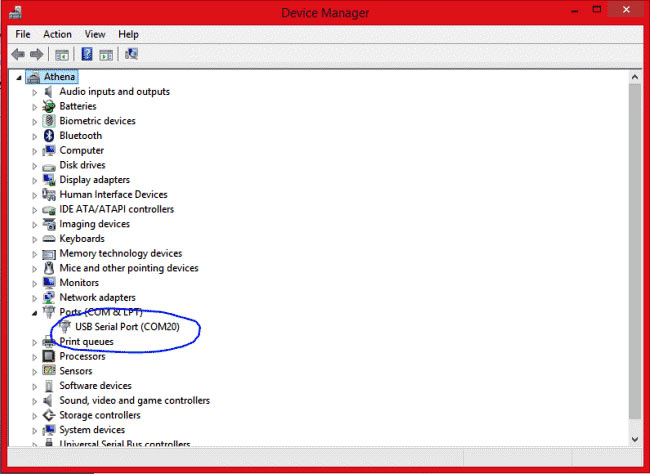Open the File menu
The width and height of the screenshot is (650, 474).
(22, 34)
